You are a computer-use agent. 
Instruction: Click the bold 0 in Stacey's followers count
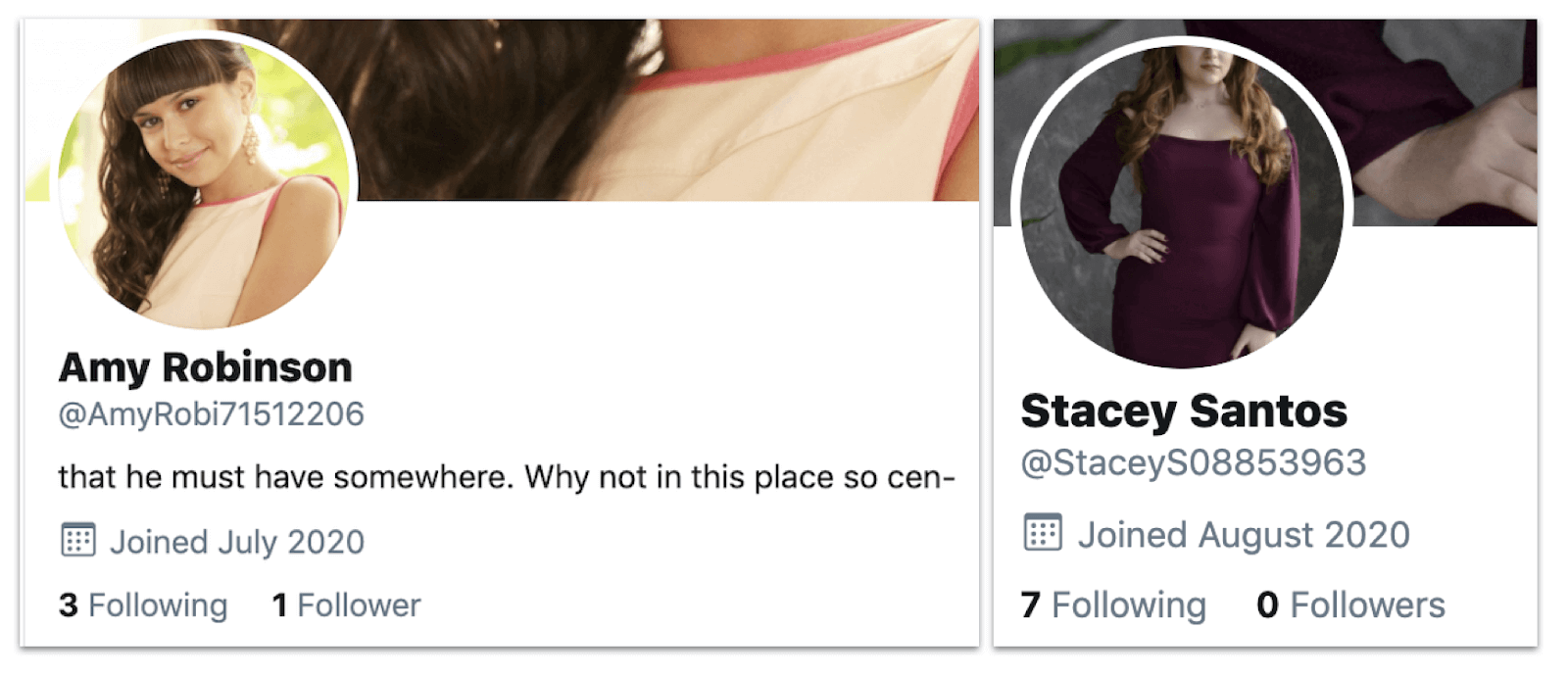[1267, 605]
